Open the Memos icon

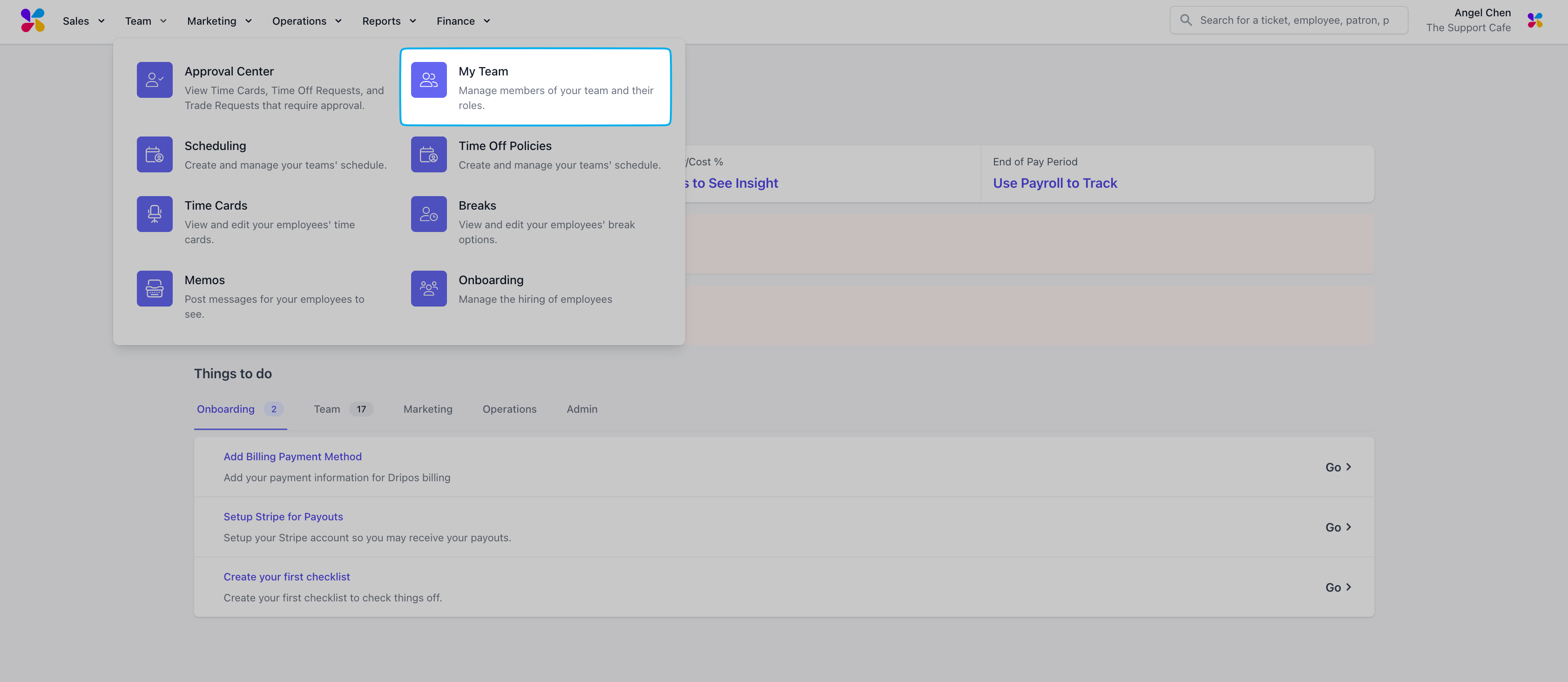(x=155, y=289)
